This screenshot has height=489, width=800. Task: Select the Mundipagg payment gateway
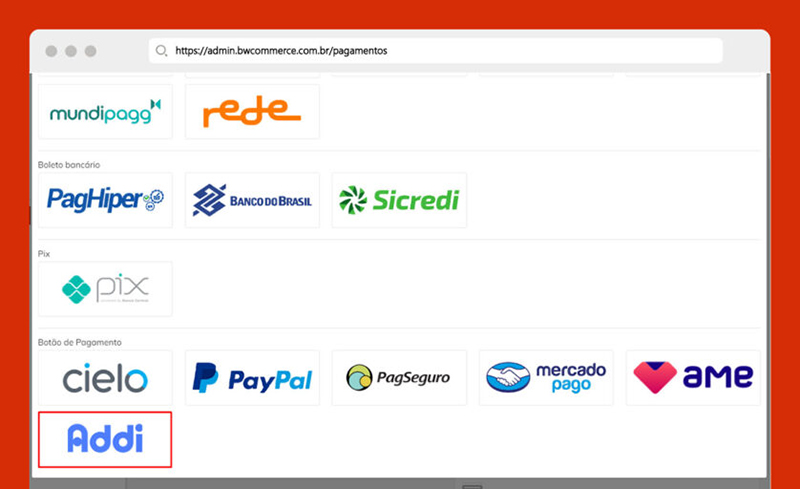(x=105, y=111)
